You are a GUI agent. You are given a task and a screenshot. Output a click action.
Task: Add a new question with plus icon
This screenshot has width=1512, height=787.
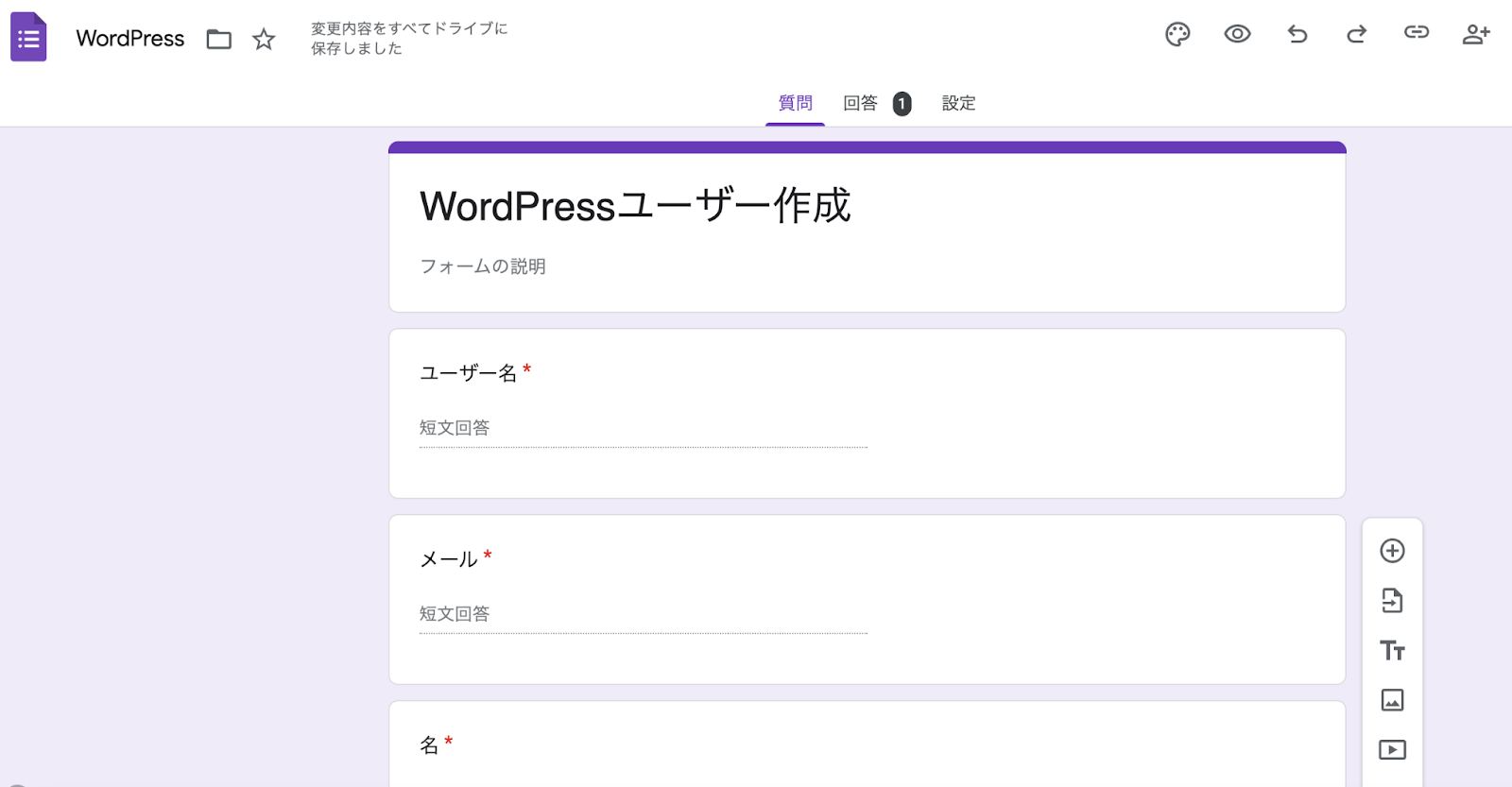point(1392,551)
